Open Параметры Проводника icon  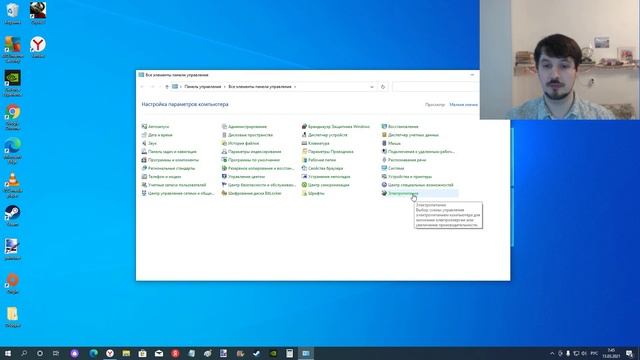pyautogui.click(x=304, y=151)
